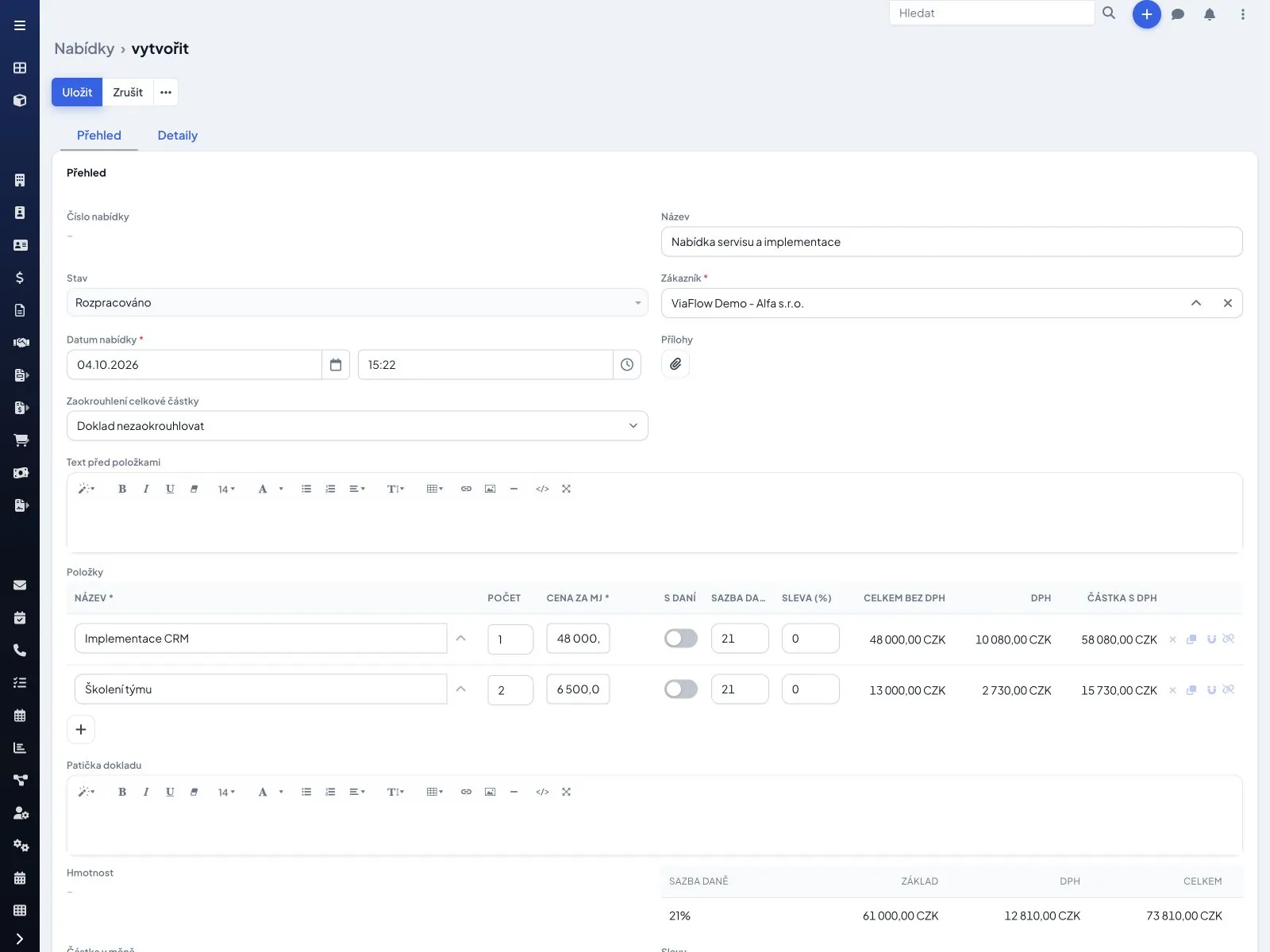Screen dimensions: 1270x952
Task: Click Italic in the Patička dokladu editor
Action: click(x=146, y=792)
